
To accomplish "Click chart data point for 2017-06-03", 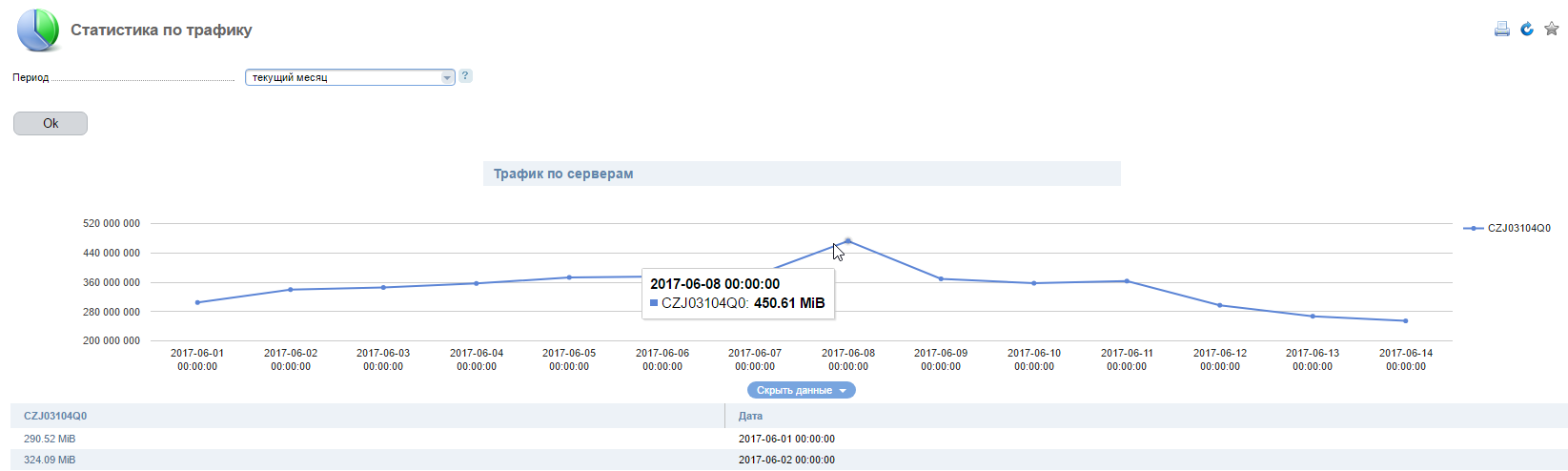I will click(383, 287).
